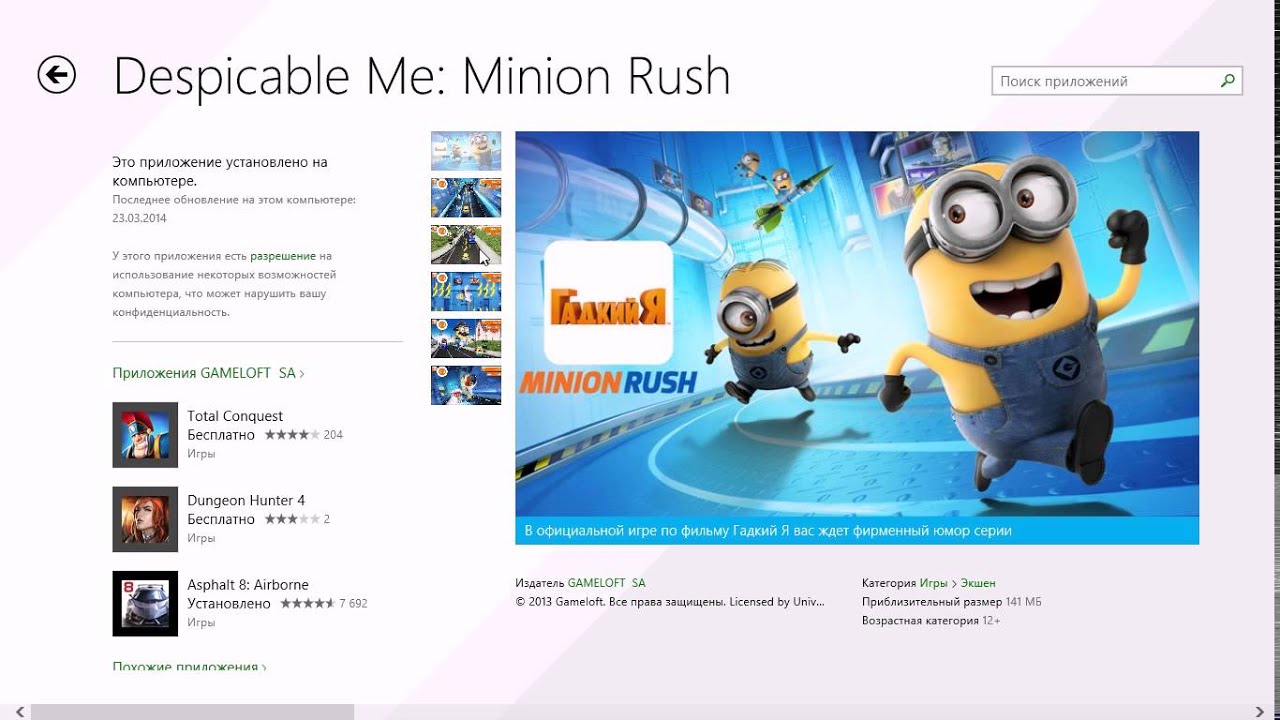
Task: Click the Гадкий Я app logo tile
Action: 608,302
